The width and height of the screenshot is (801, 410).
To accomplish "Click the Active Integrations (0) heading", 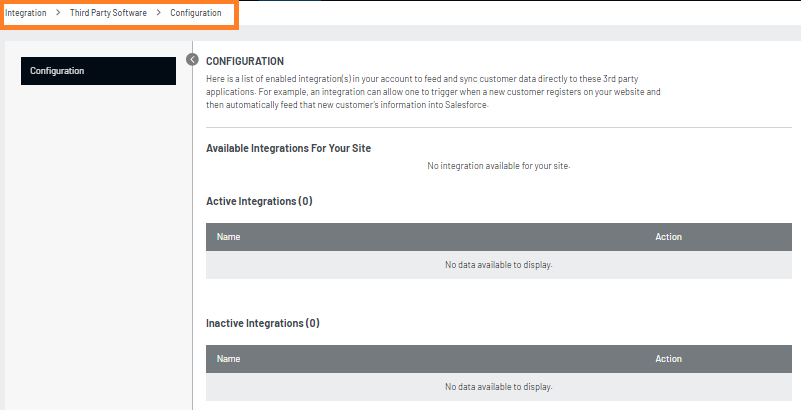I will coord(259,201).
